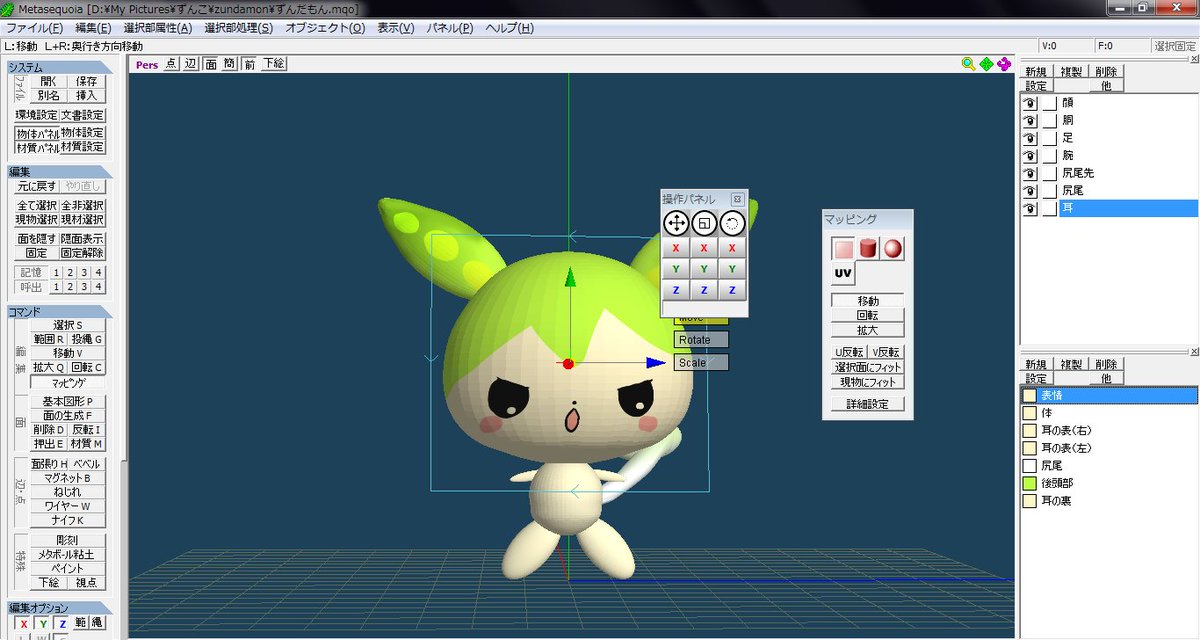The width and height of the screenshot is (1200, 640).
Task: Hide the 胴 object with eye icon
Action: pos(1028,120)
